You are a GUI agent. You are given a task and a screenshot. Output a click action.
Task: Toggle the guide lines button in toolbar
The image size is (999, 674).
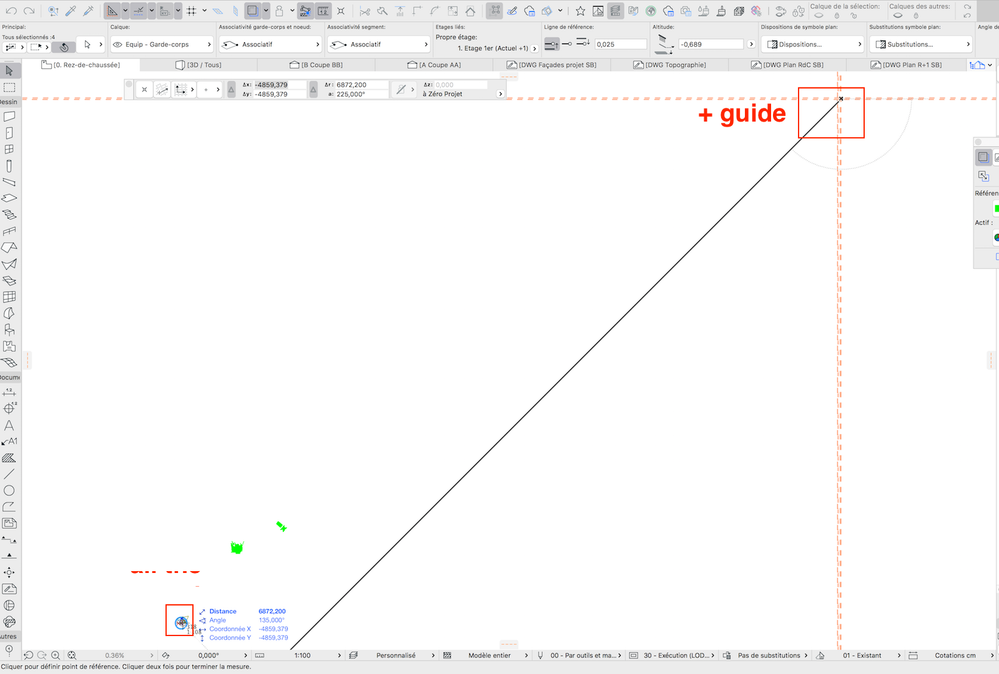pyautogui.click(x=112, y=11)
